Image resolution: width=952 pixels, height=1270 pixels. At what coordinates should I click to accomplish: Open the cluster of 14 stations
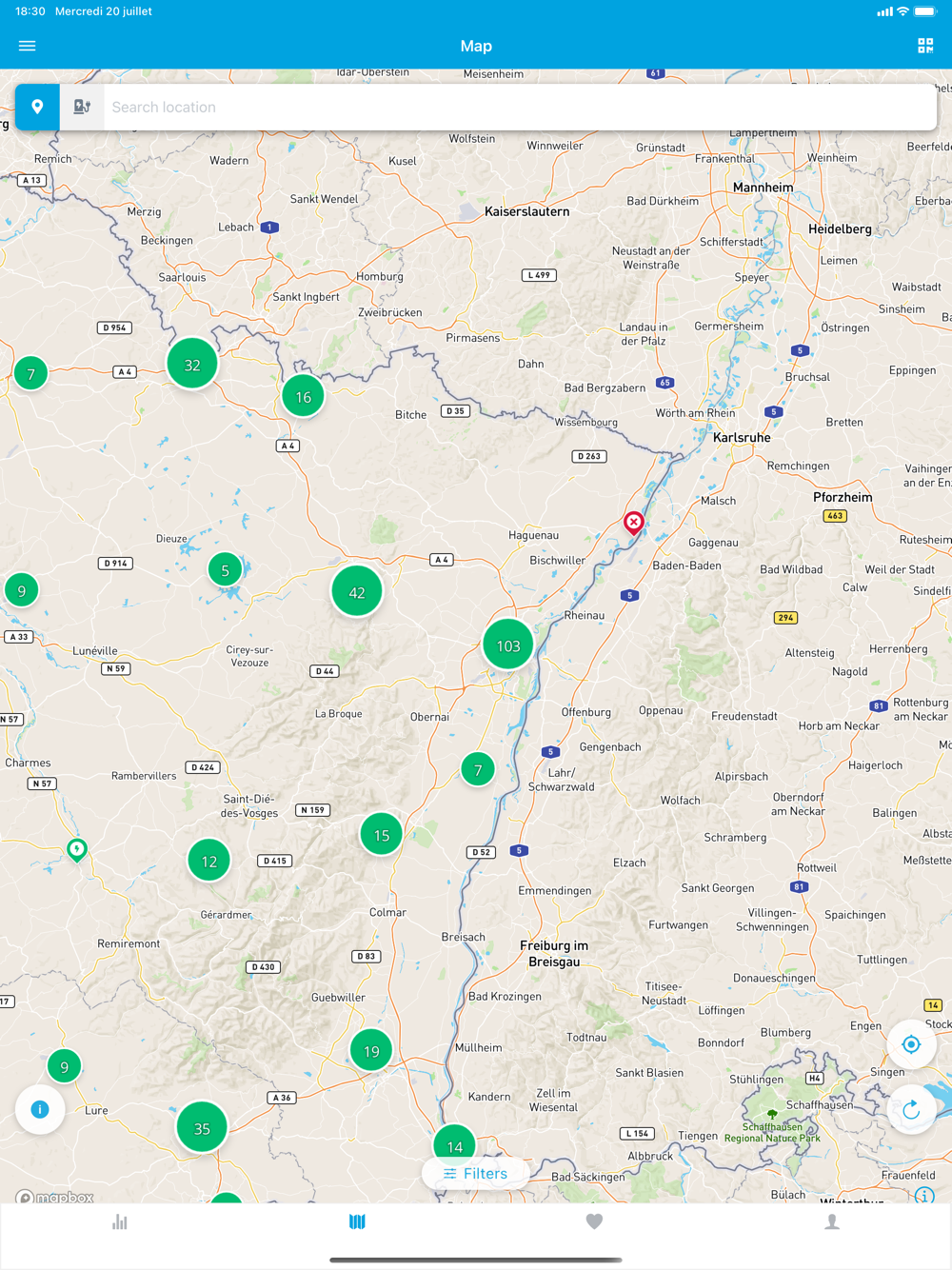455,1146
